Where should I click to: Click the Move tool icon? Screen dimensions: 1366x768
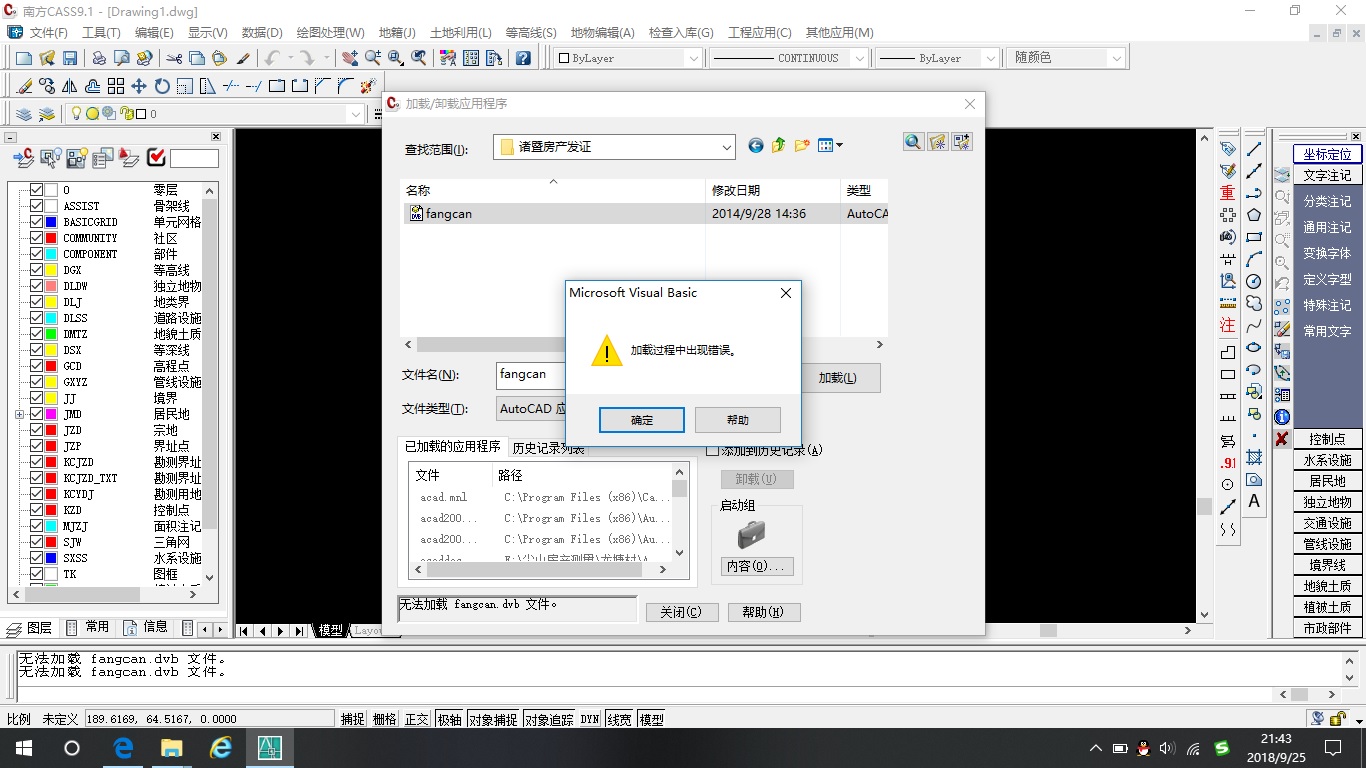tap(139, 87)
